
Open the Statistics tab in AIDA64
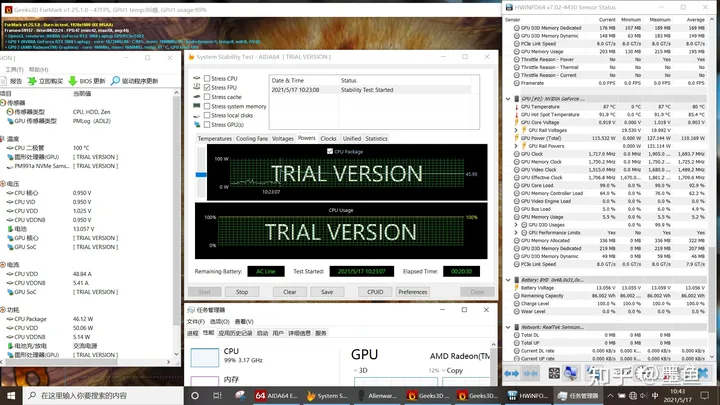click(376, 139)
